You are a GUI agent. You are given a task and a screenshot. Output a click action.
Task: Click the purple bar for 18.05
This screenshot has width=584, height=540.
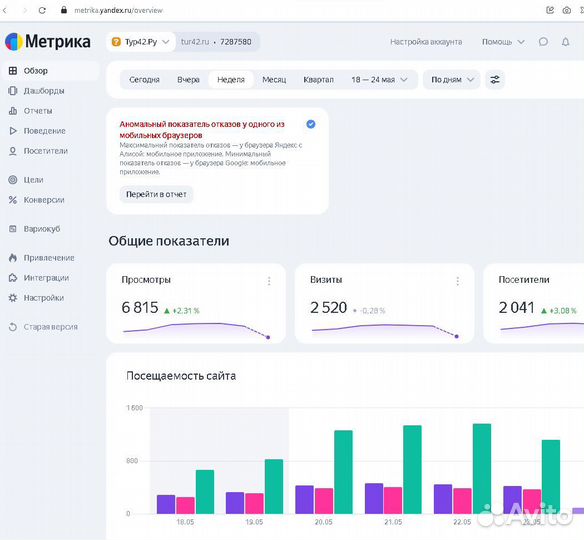(x=166, y=505)
